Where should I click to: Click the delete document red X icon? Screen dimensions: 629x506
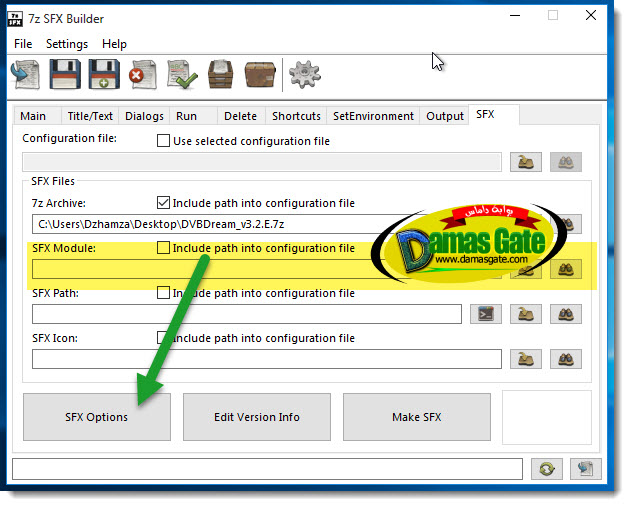pyautogui.click(x=143, y=75)
